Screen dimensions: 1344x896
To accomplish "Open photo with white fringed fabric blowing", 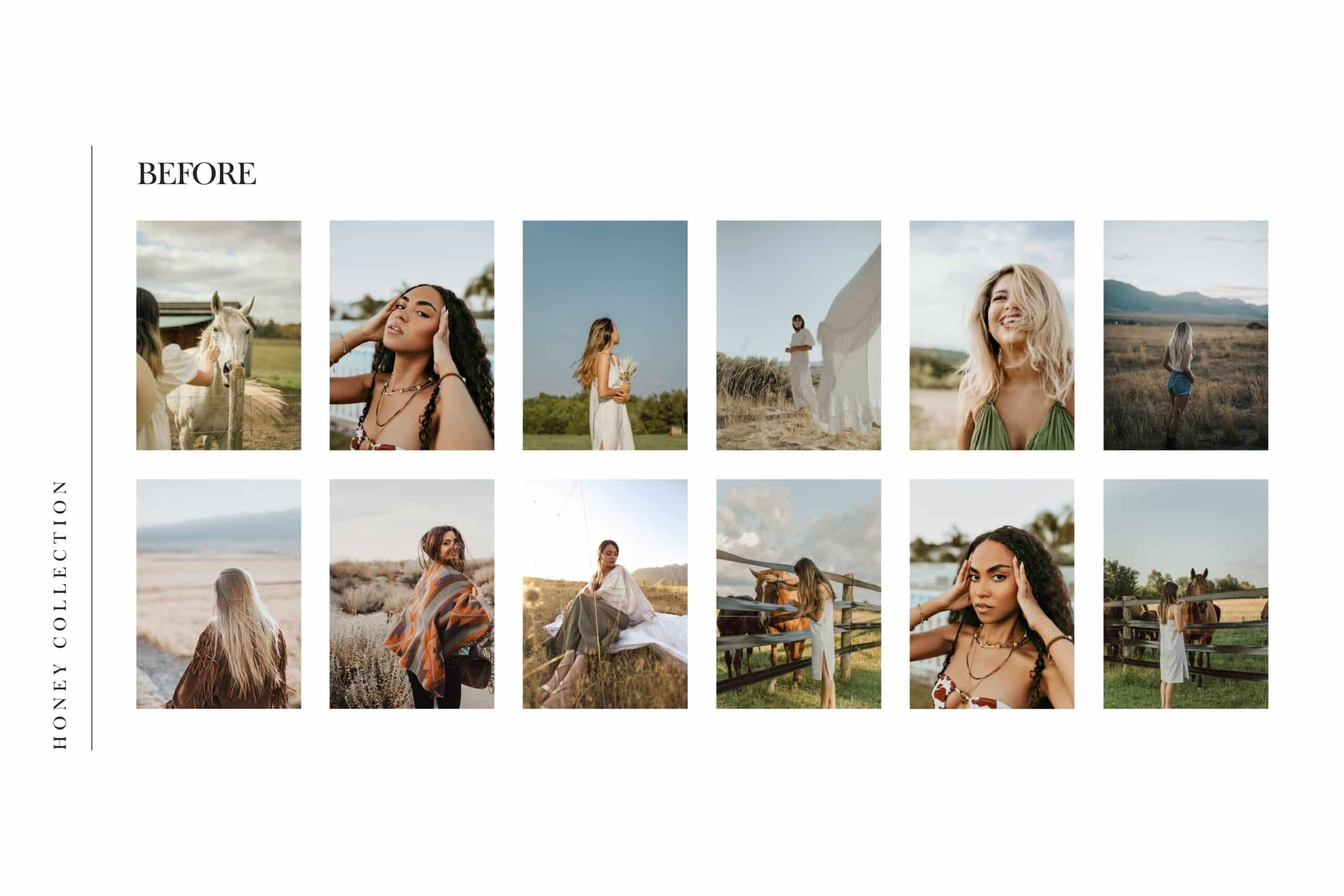I will click(x=799, y=335).
